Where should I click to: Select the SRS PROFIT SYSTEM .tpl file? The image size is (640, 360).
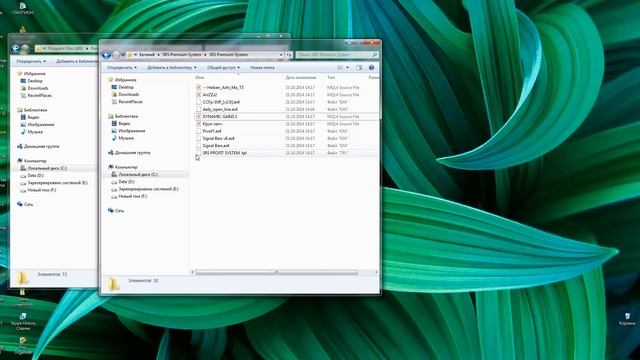(x=224, y=153)
